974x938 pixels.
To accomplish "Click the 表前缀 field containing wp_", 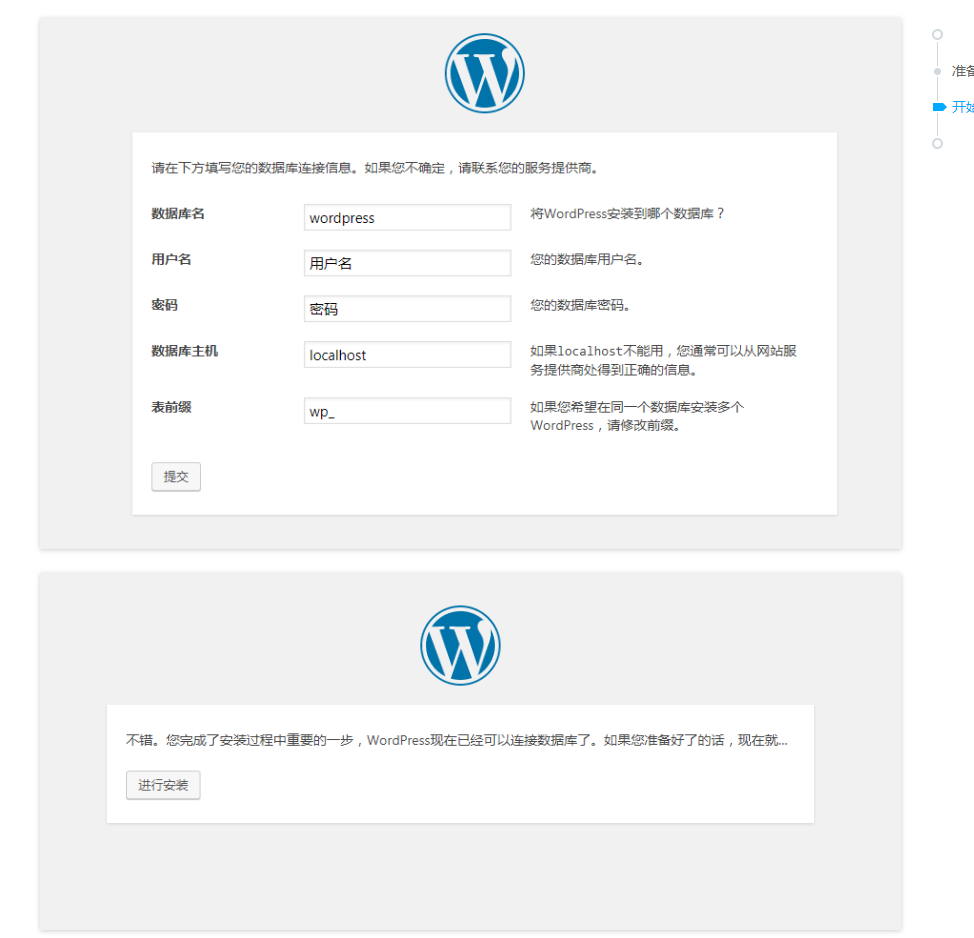I will [407, 411].
